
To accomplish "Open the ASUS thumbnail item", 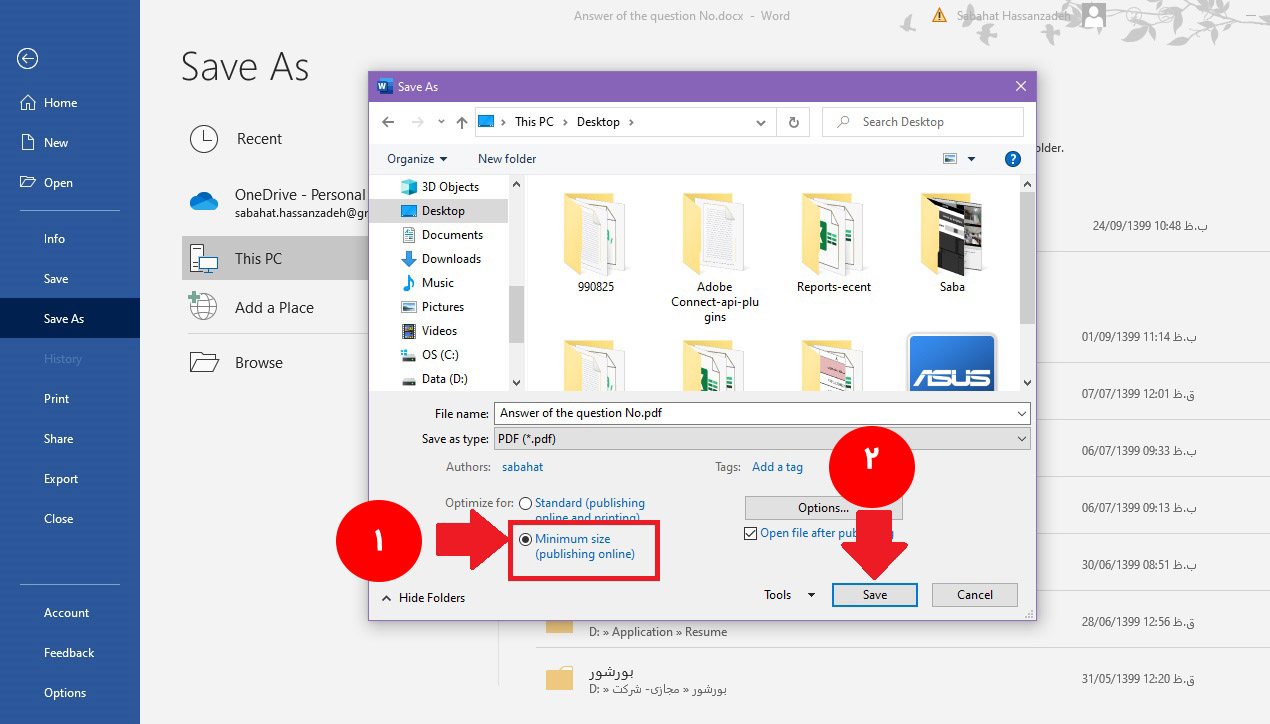I will pos(951,363).
